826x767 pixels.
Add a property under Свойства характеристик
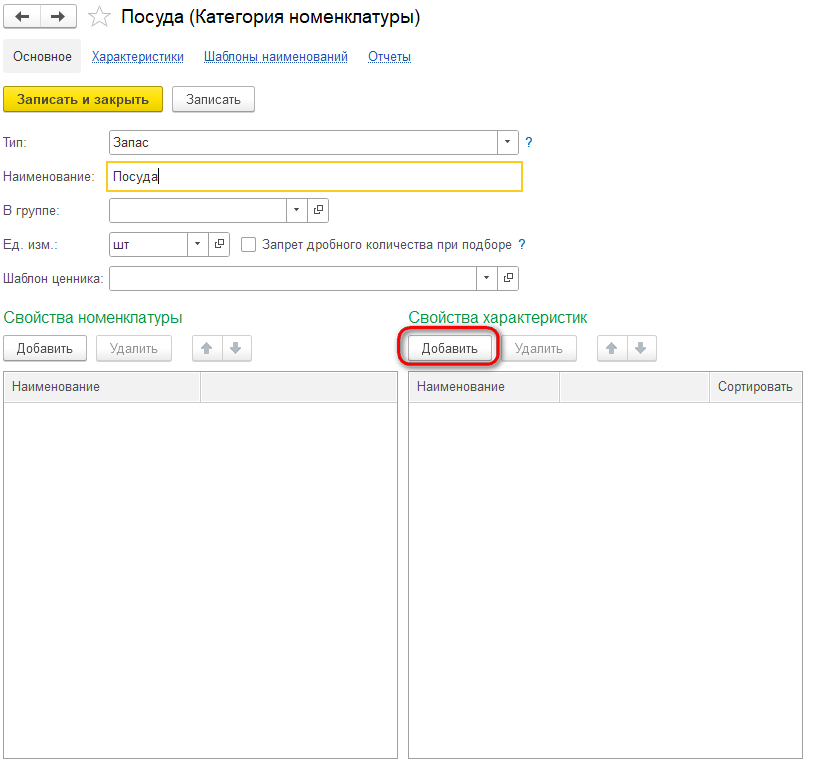tap(449, 348)
